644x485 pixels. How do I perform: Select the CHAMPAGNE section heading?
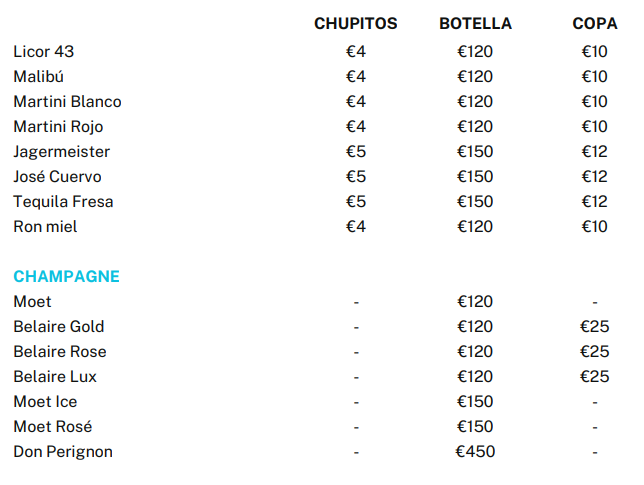point(66,277)
